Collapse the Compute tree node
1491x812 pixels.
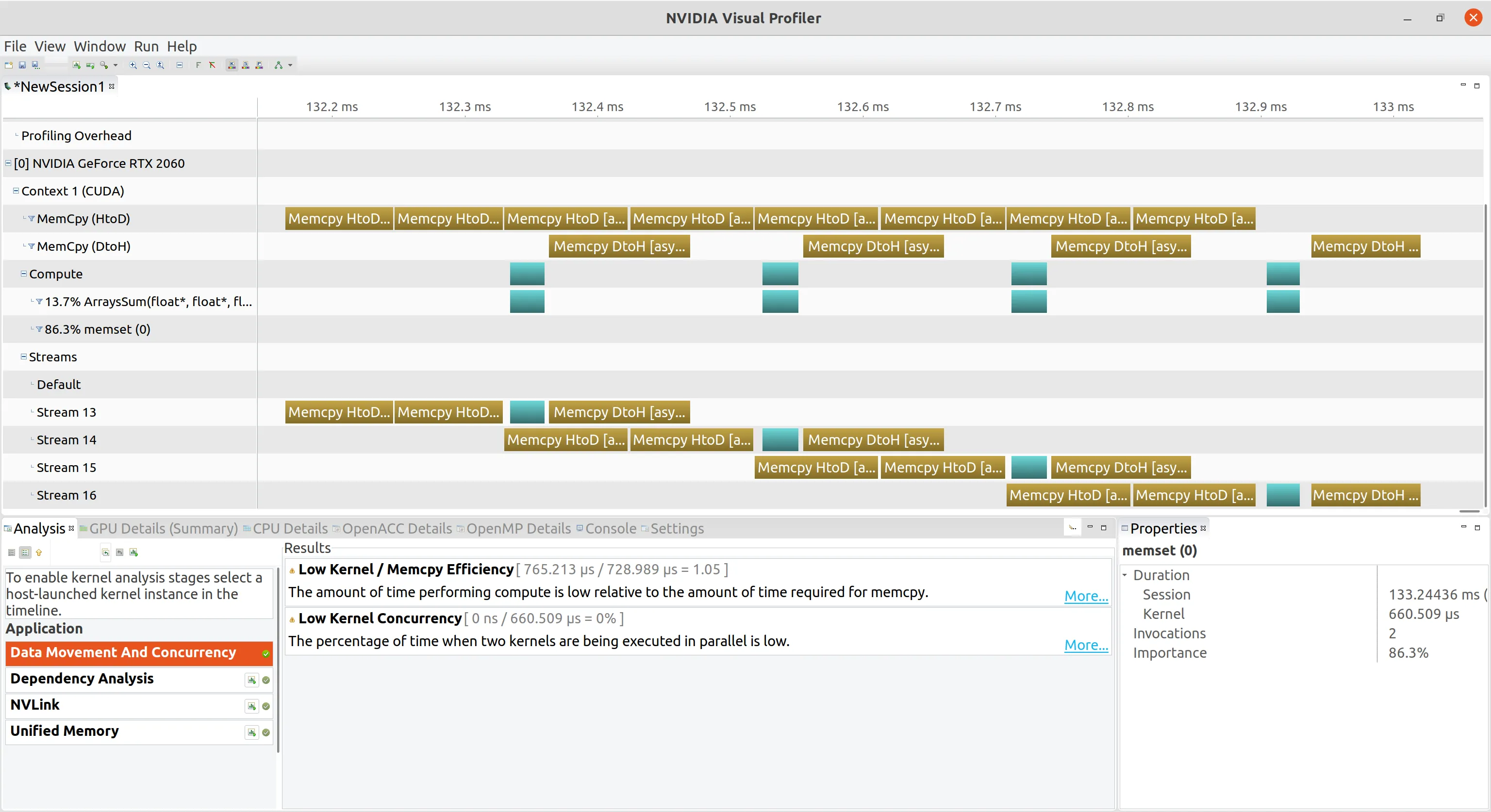(x=24, y=274)
